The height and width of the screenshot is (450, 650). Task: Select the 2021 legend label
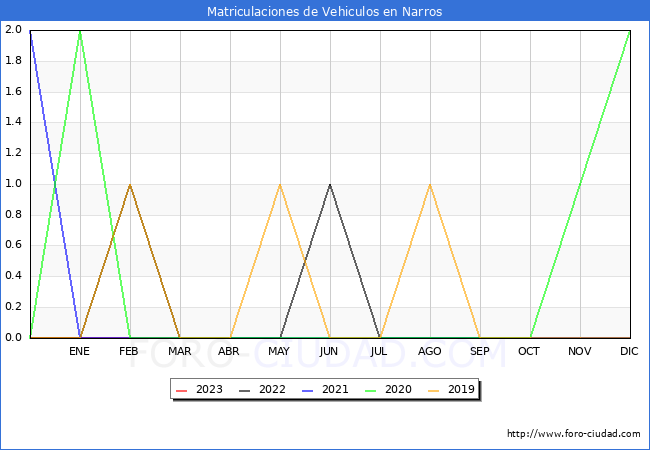pos(335,390)
